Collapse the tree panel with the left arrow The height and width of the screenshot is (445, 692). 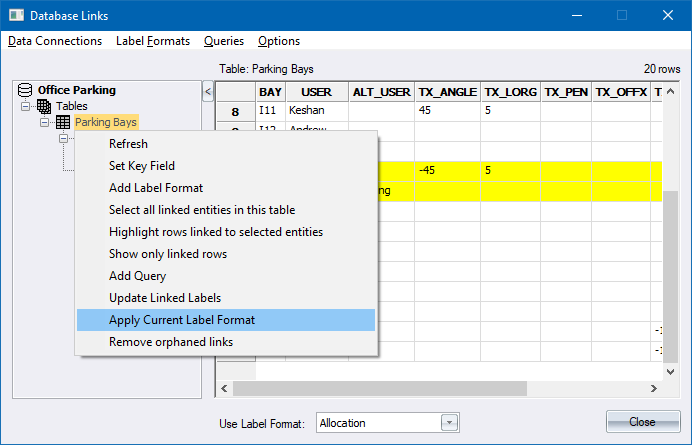[207, 92]
